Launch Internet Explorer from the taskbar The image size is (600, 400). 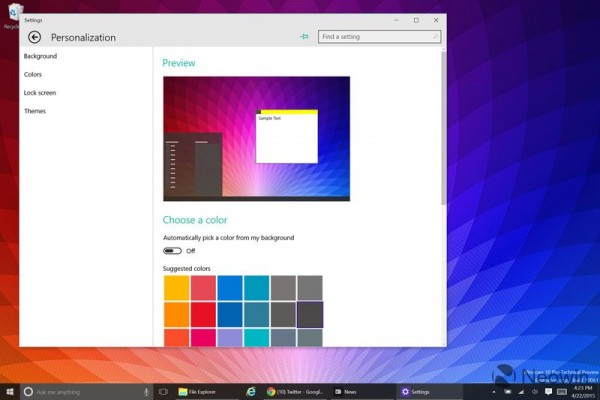[251, 391]
